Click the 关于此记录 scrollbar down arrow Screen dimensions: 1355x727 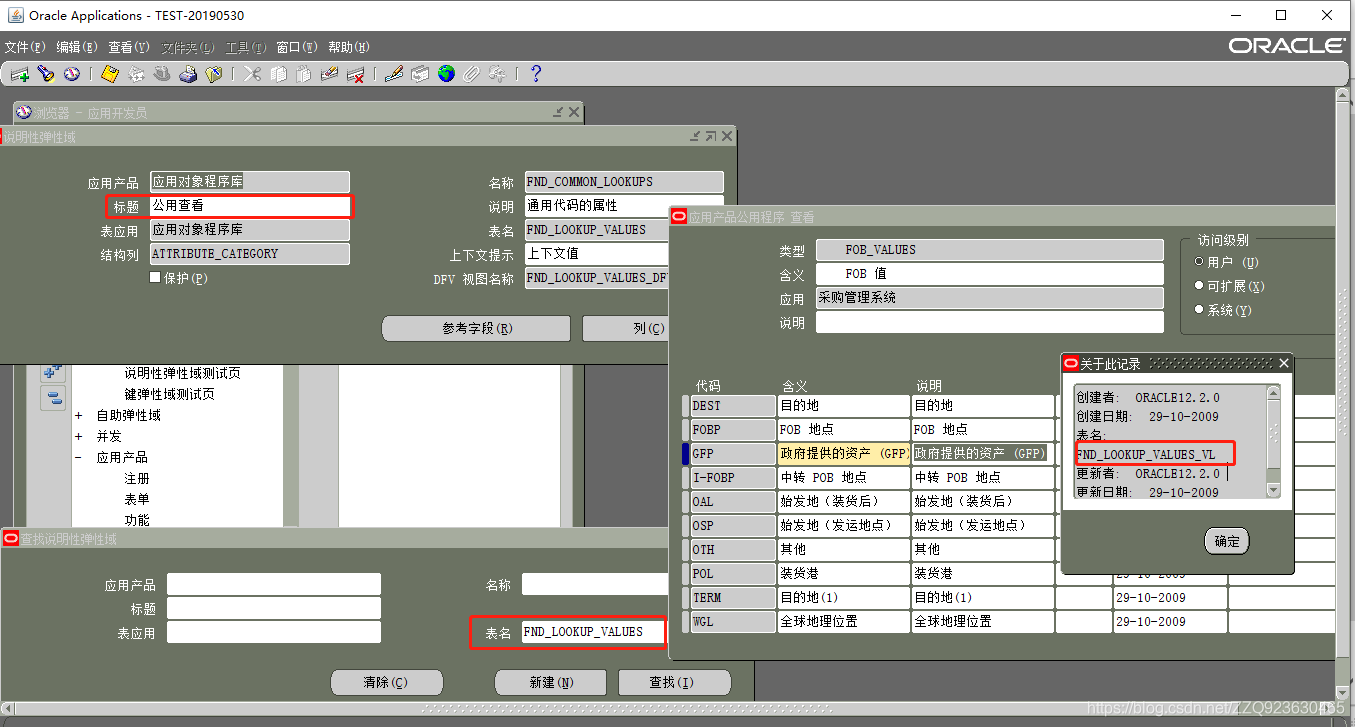pos(1273,490)
